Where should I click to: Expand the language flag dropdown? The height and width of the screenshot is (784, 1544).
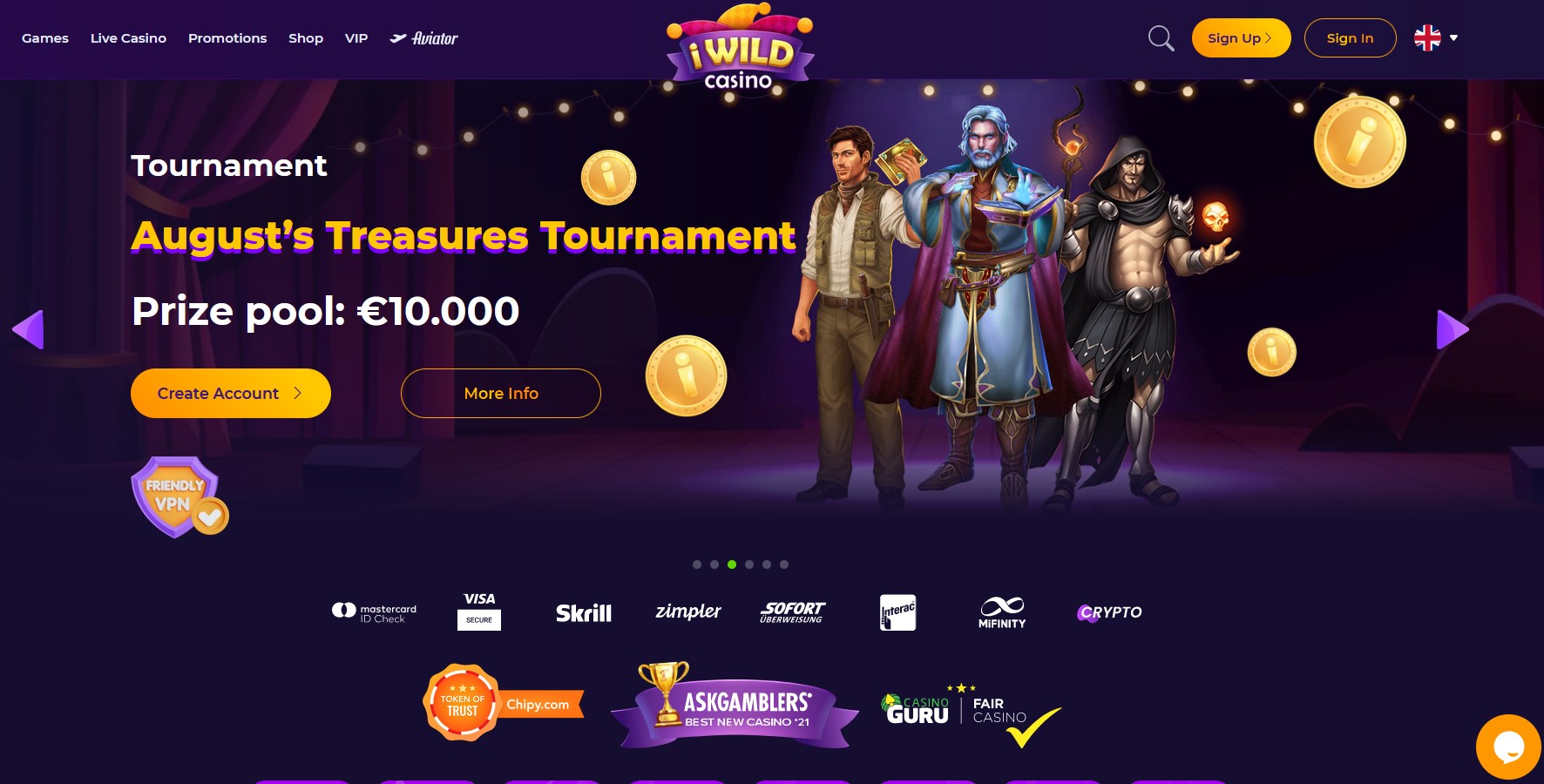(1436, 38)
